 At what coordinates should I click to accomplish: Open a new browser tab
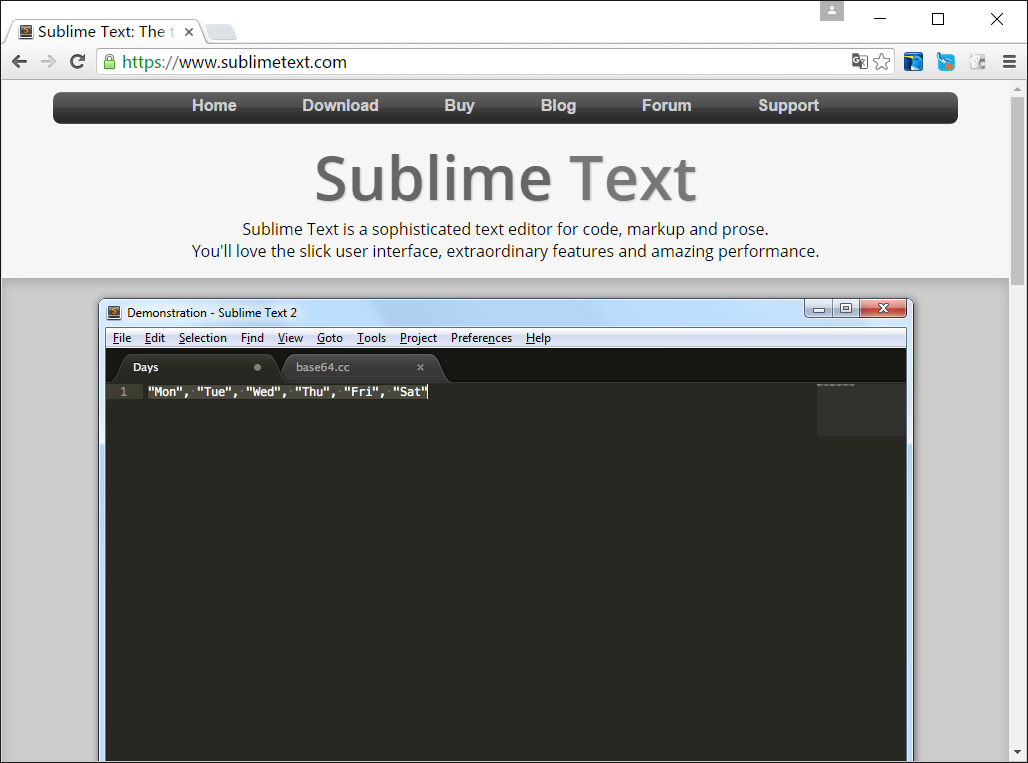[x=221, y=31]
